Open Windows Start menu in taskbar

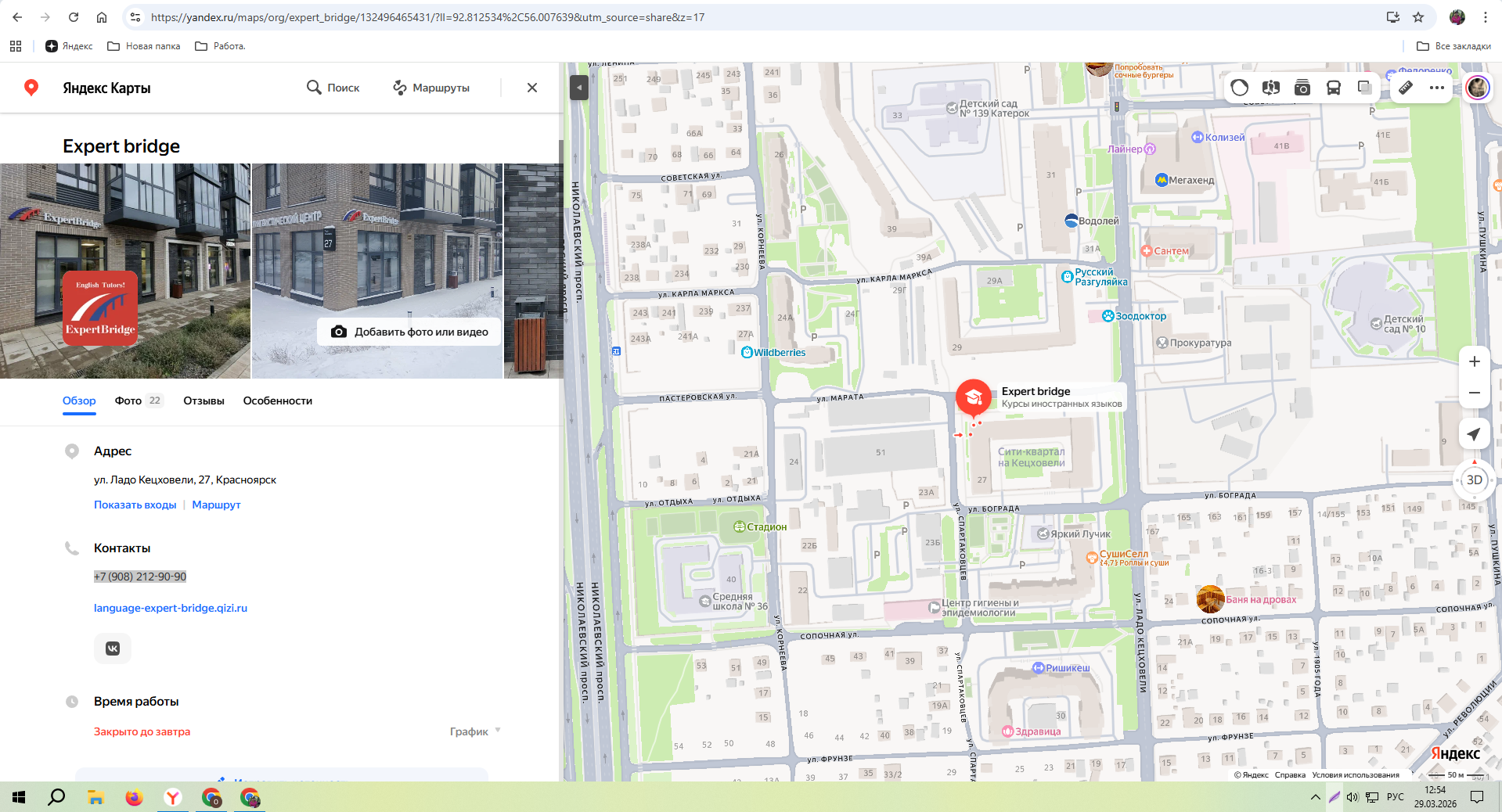(19, 797)
